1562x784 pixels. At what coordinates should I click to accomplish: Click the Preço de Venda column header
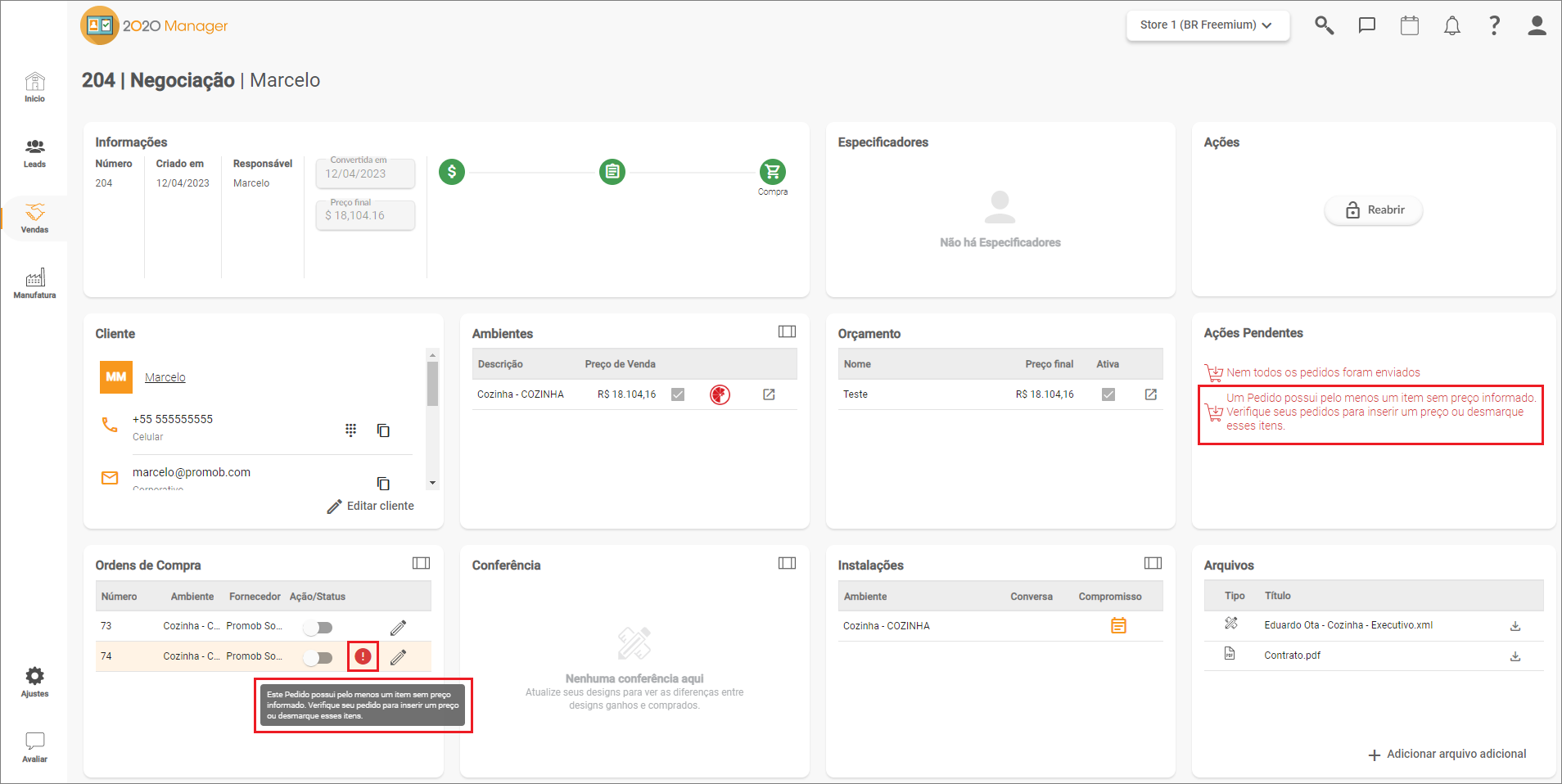pos(620,364)
